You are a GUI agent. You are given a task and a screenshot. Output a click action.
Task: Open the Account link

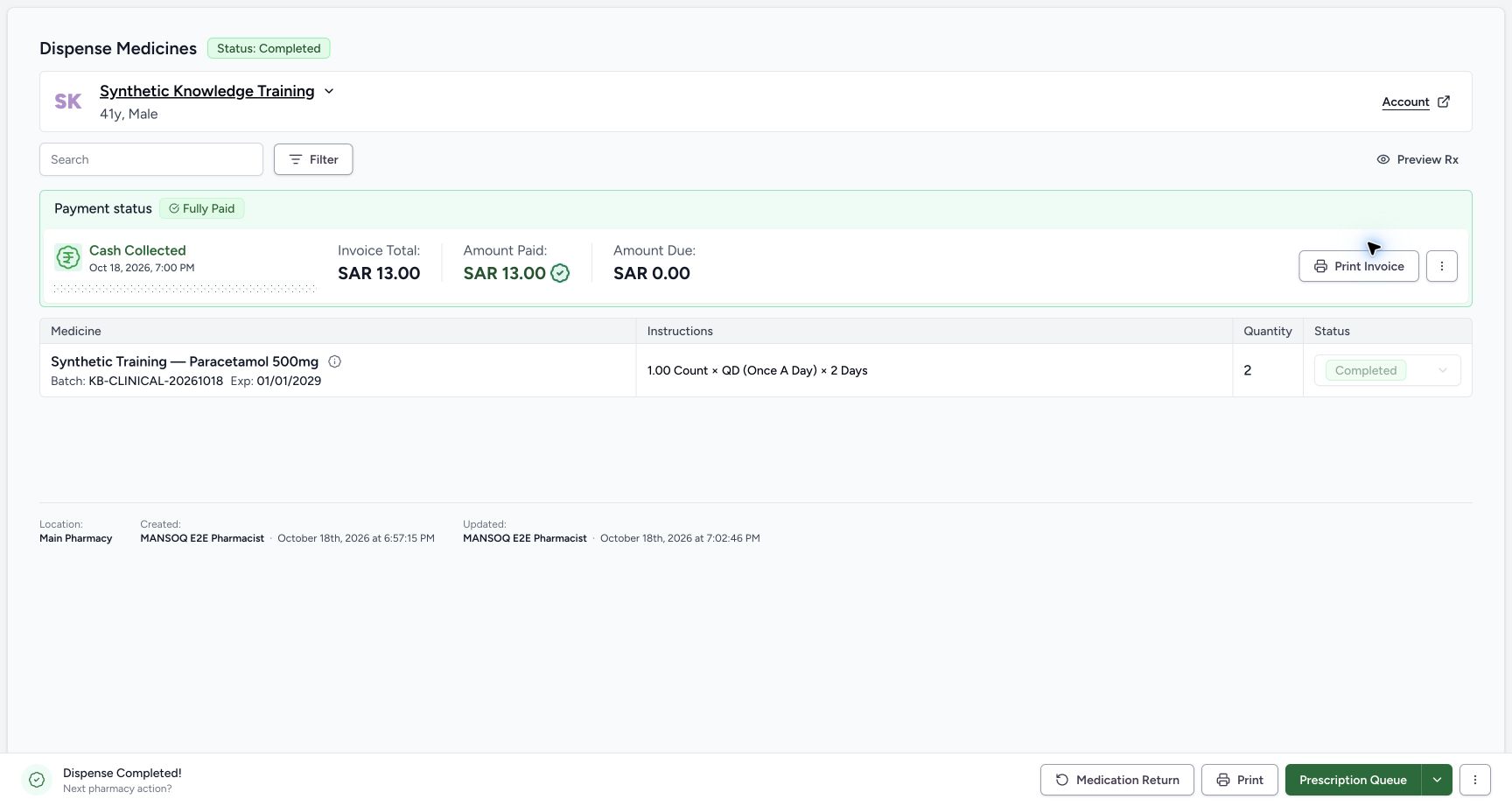(x=1405, y=102)
